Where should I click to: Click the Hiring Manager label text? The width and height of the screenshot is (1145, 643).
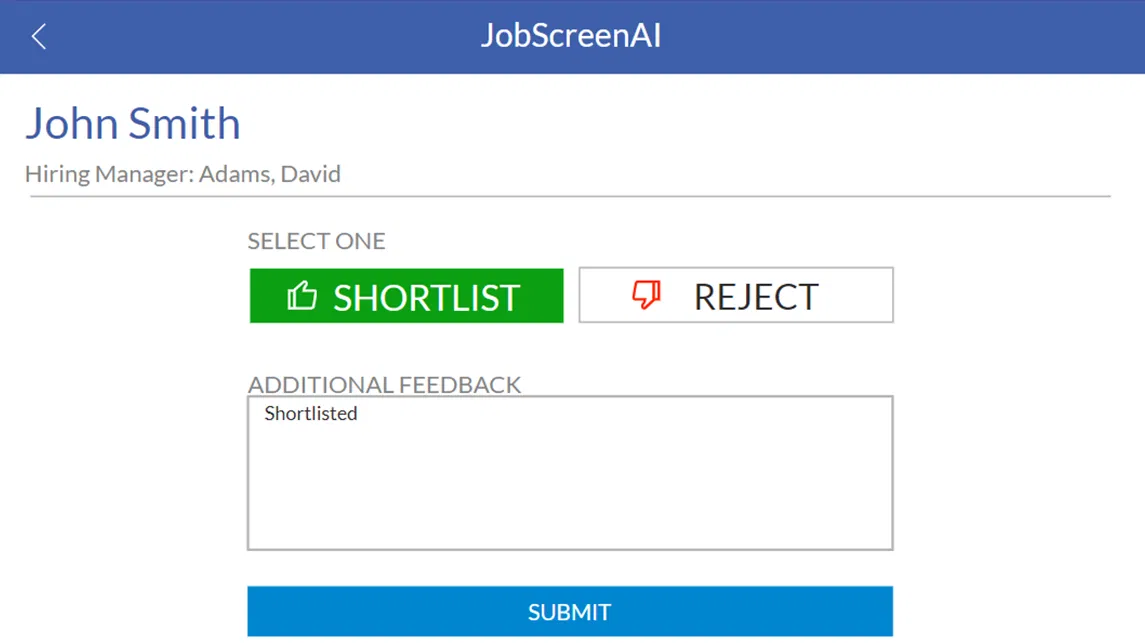pyautogui.click(x=108, y=174)
